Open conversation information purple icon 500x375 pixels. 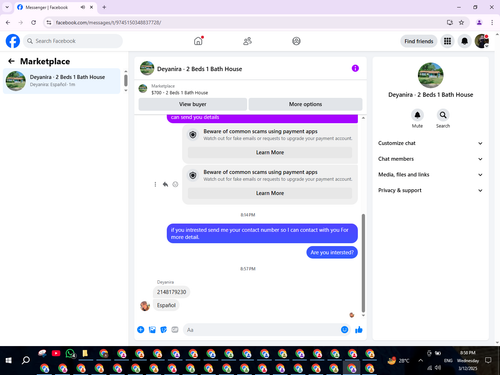coord(355,68)
